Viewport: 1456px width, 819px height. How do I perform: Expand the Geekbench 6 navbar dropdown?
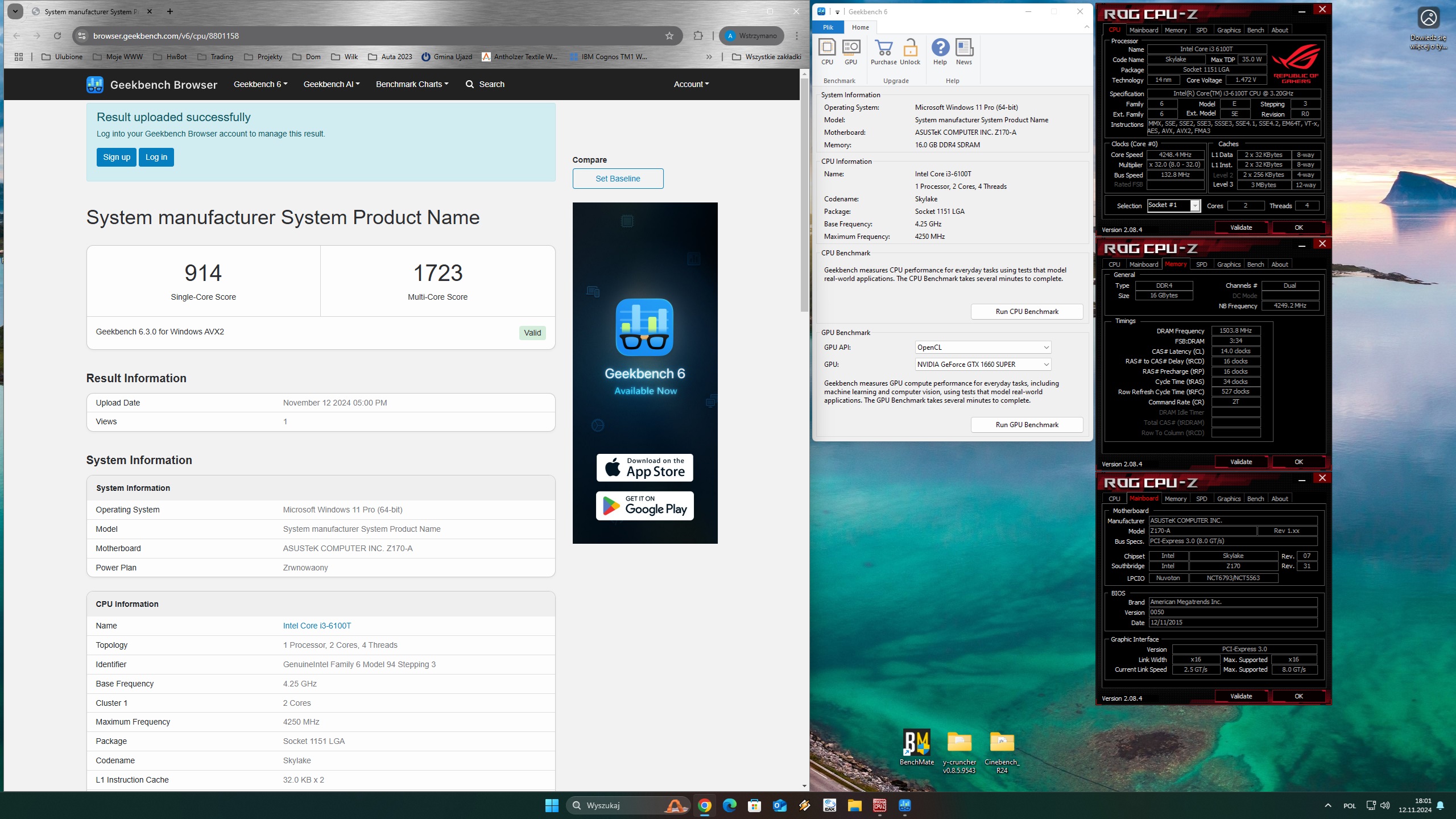tap(260, 84)
